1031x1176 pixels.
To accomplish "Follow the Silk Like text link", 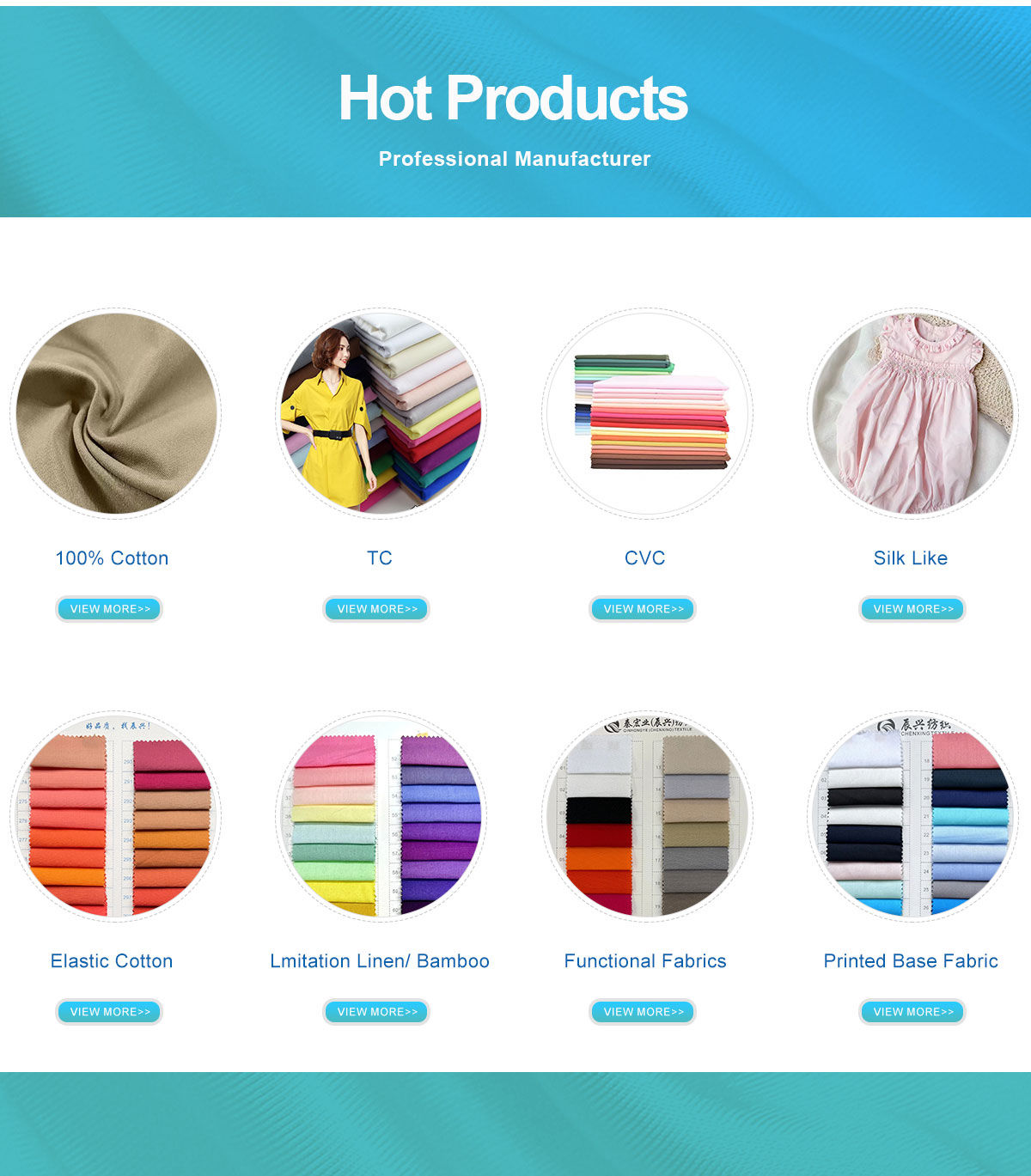I will [x=911, y=558].
